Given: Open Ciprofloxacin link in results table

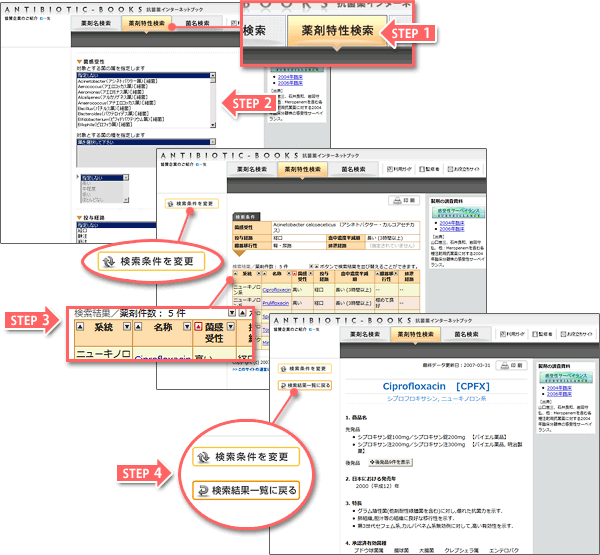Looking at the screenshot, I should pos(277,290).
